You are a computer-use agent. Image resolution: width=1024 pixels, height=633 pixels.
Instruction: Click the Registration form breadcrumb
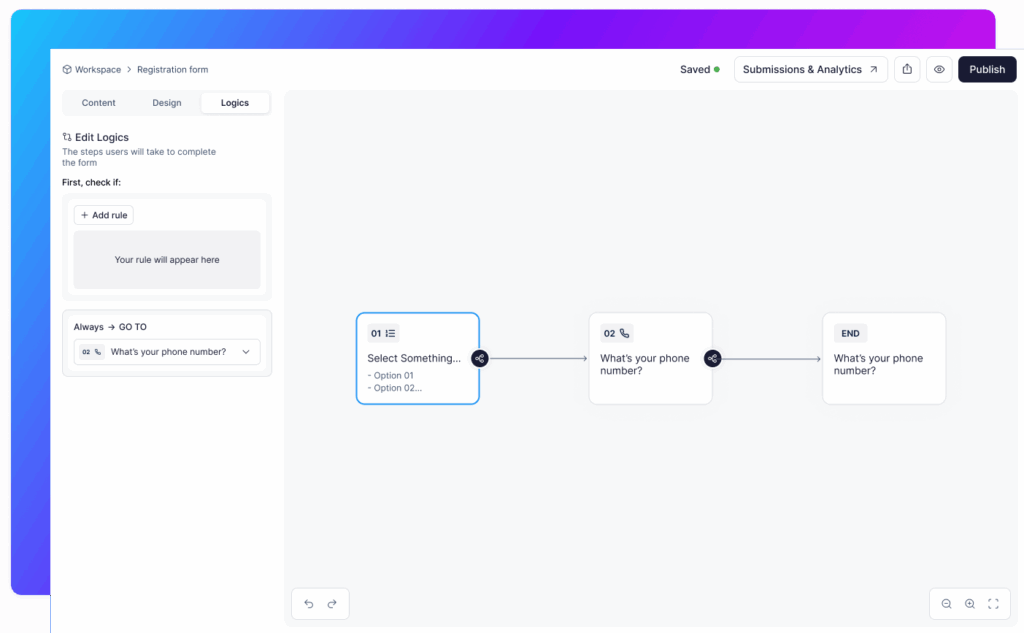tap(172, 69)
